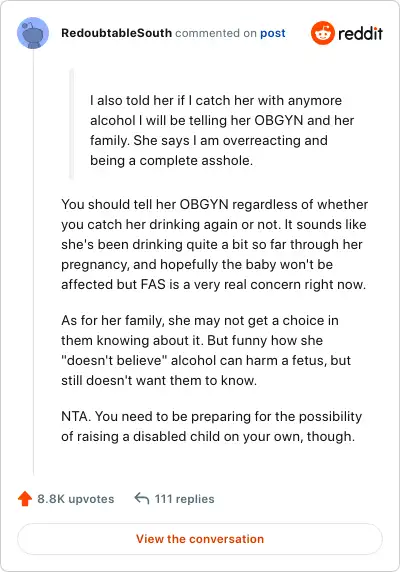The height and width of the screenshot is (572, 400).
Task: Click the quoted line "being a complete asshole."
Action: [171, 161]
